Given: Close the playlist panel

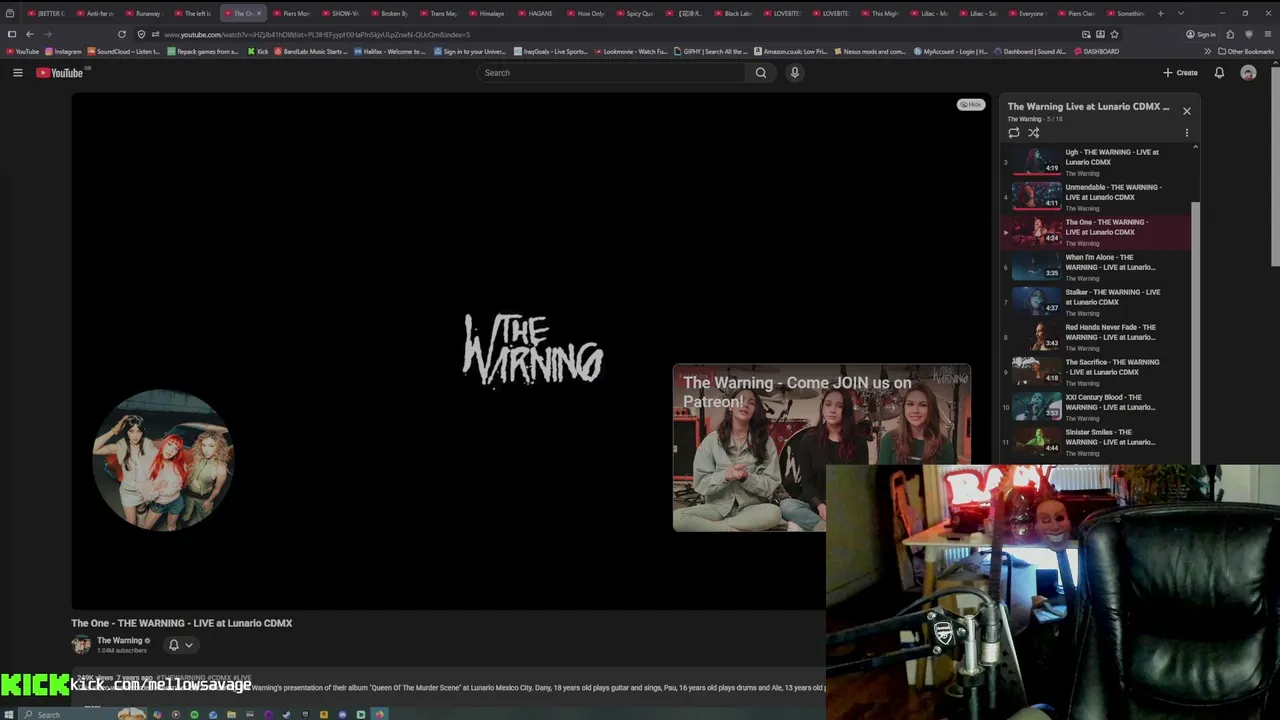Looking at the screenshot, I should pyautogui.click(x=1187, y=111).
